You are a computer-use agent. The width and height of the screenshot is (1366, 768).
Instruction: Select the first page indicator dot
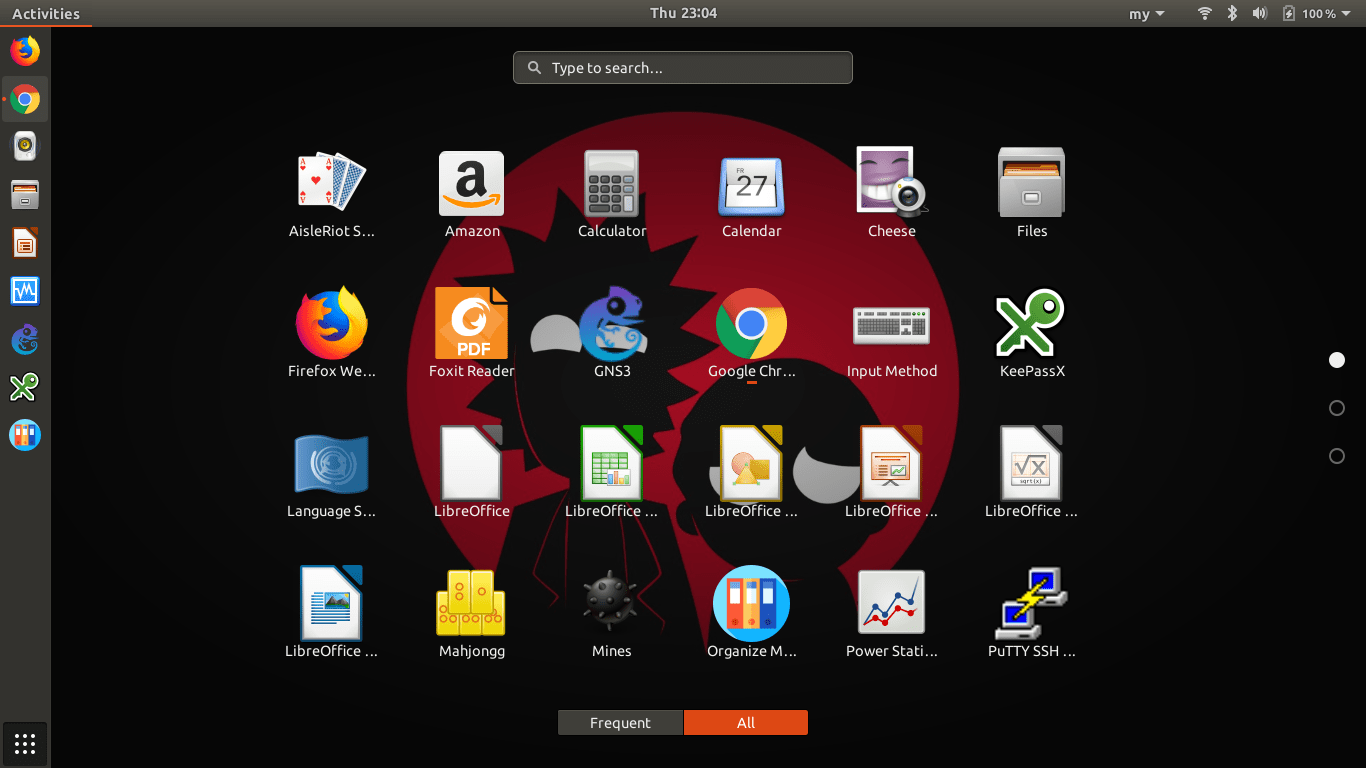(x=1337, y=360)
